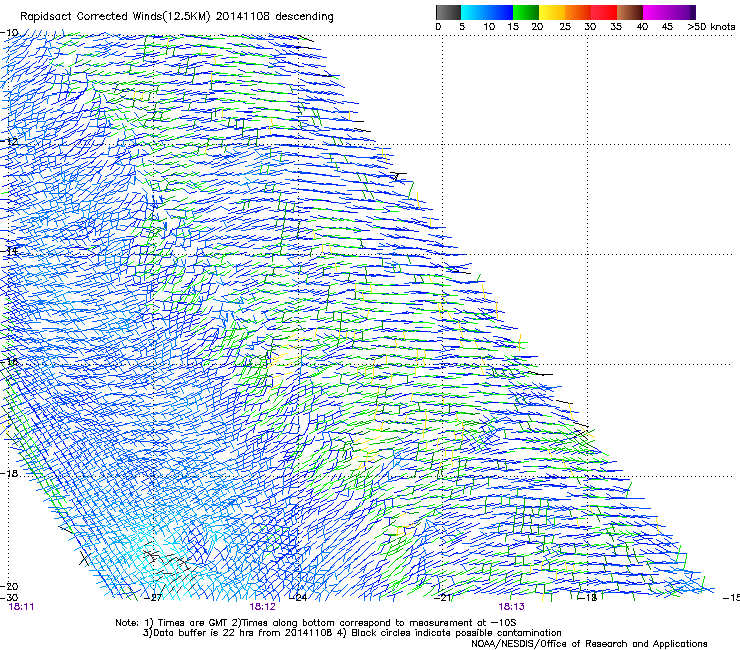
Task: Click the '-12' latitude axis label
Action: 9,142
